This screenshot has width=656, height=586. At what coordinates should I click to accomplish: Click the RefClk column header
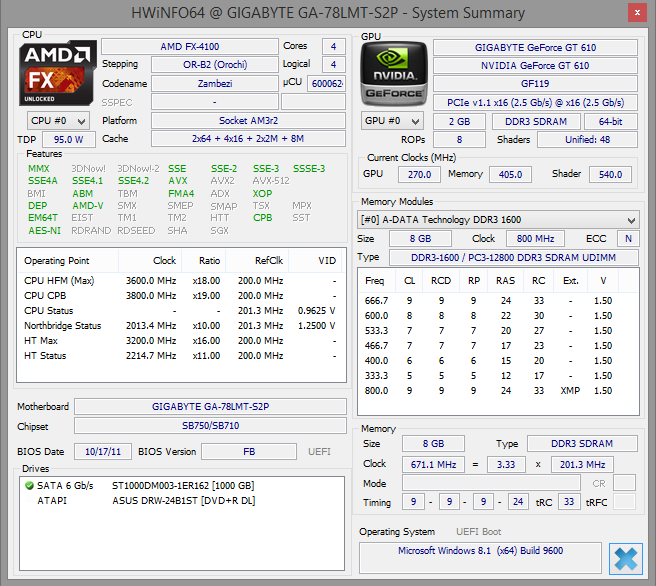pyautogui.click(x=257, y=261)
